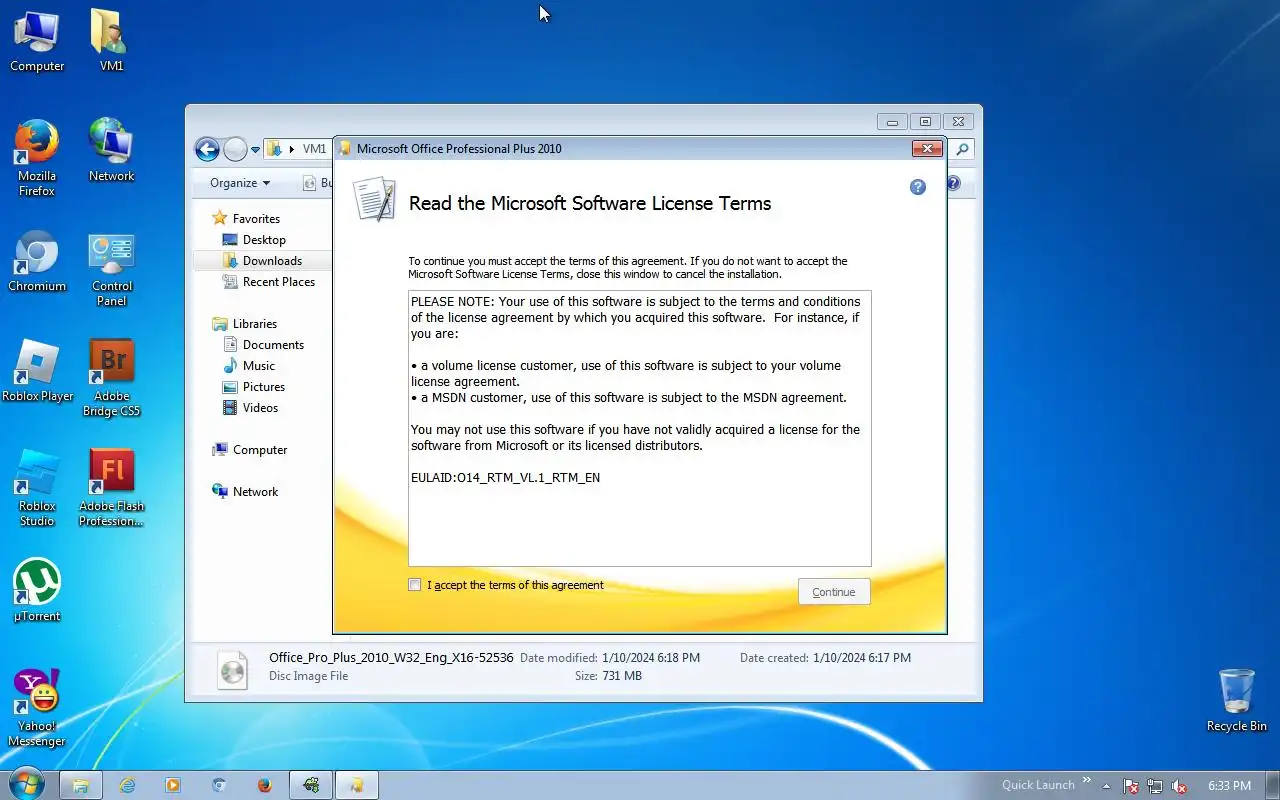The image size is (1280, 800).
Task: Launch Roblox Studio from the desktop
Action: pos(37,488)
